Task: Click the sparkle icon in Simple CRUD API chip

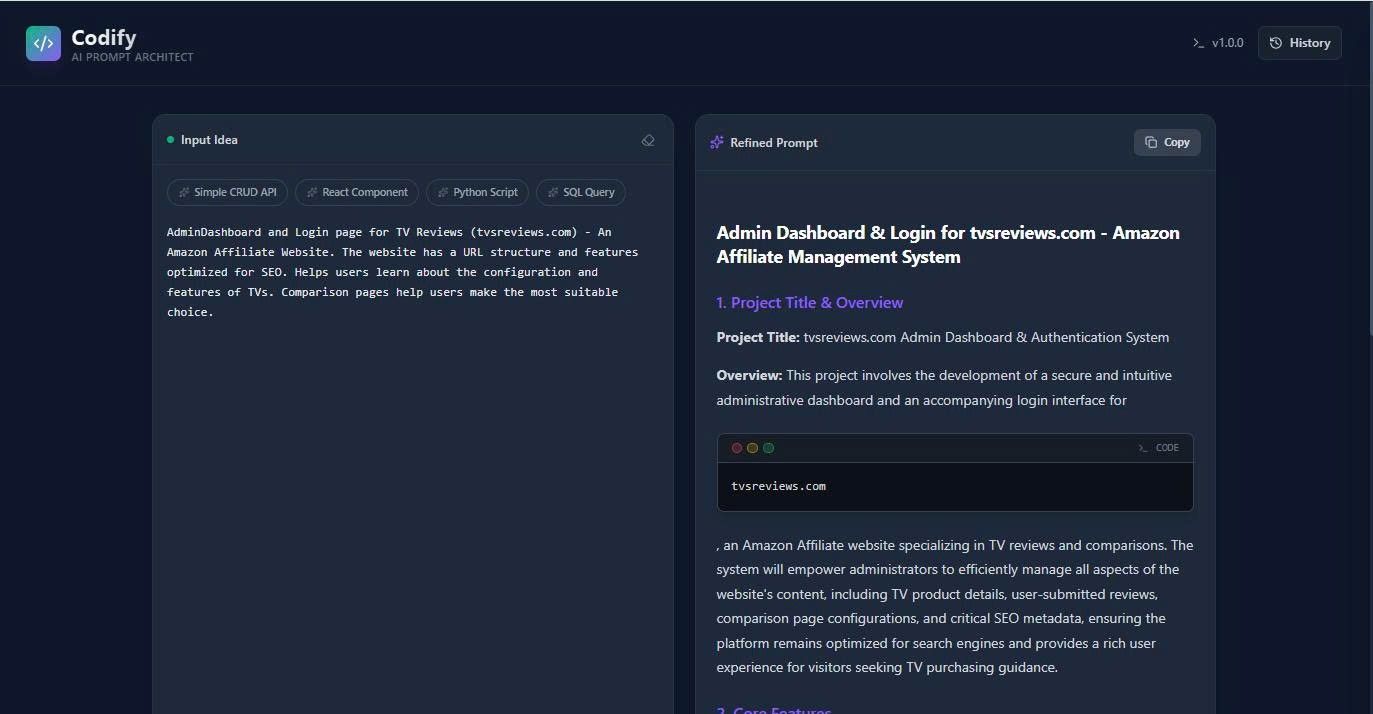Action: tap(184, 192)
